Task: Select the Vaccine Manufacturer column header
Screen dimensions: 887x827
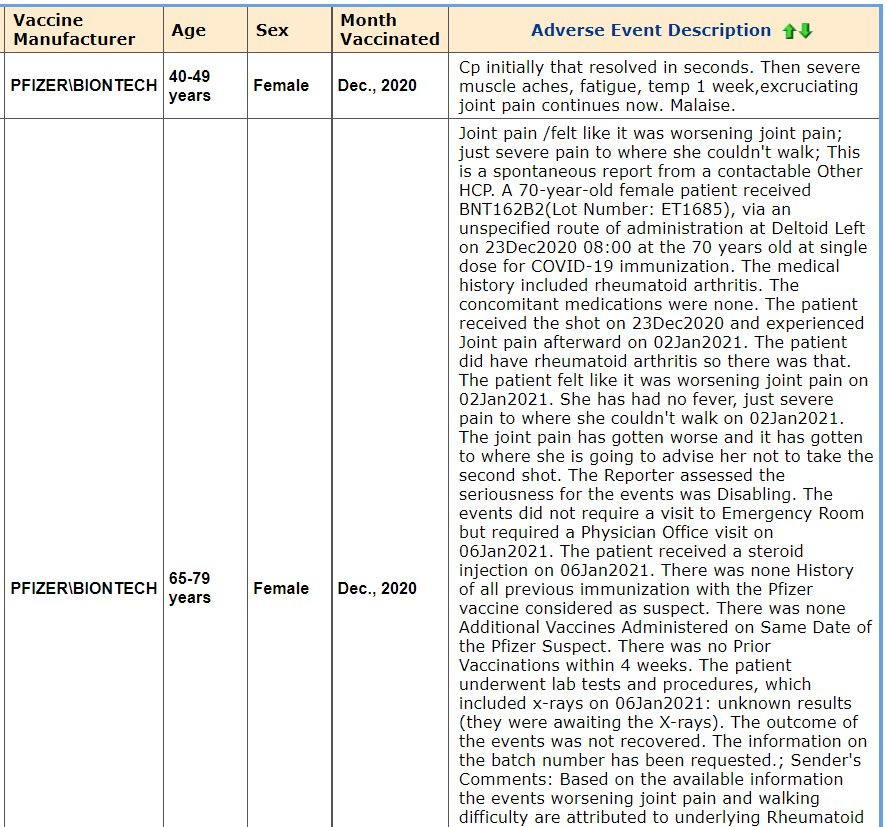Action: 83,30
